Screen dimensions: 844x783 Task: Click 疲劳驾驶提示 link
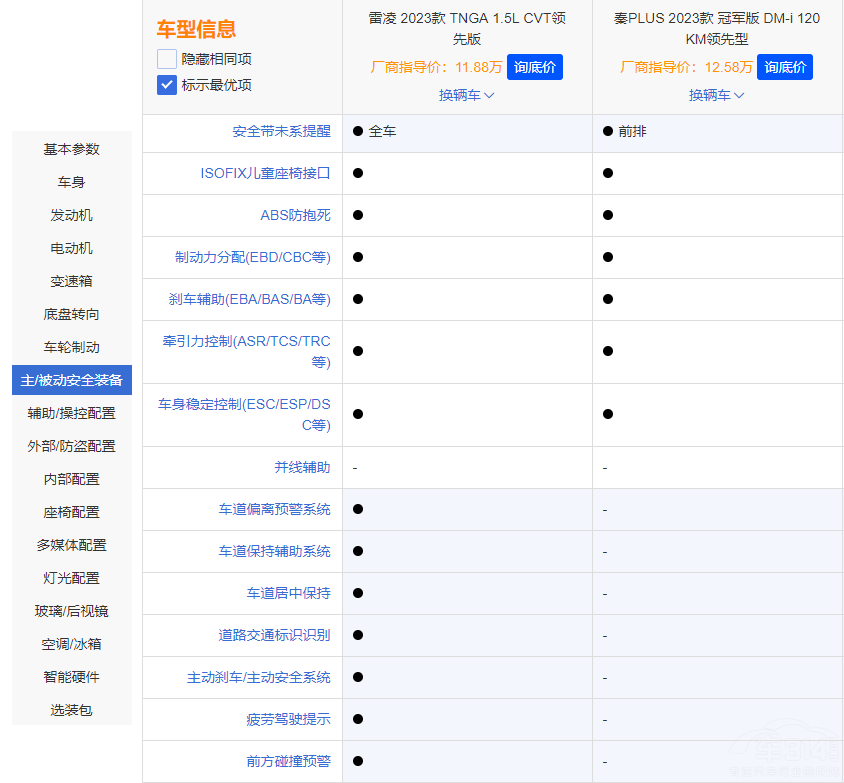click(288, 719)
